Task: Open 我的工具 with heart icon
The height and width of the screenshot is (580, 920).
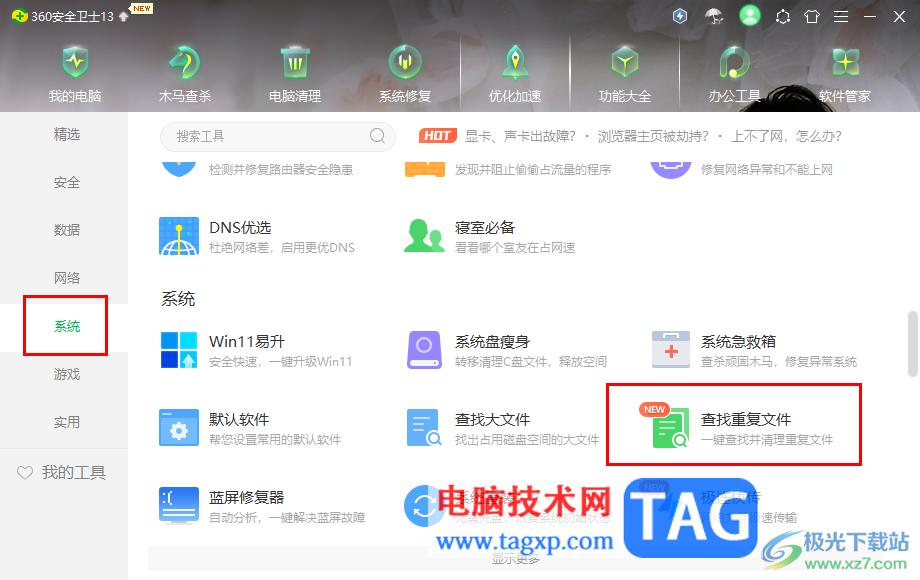Action: [62, 472]
